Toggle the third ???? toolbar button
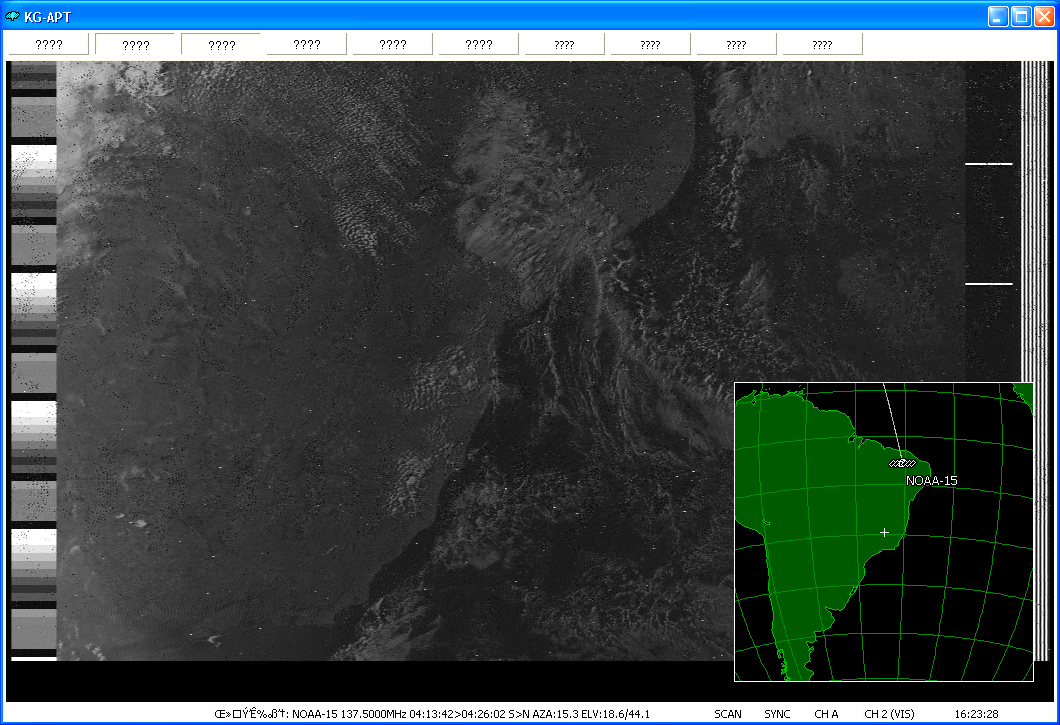This screenshot has width=1060, height=725. tap(221, 44)
